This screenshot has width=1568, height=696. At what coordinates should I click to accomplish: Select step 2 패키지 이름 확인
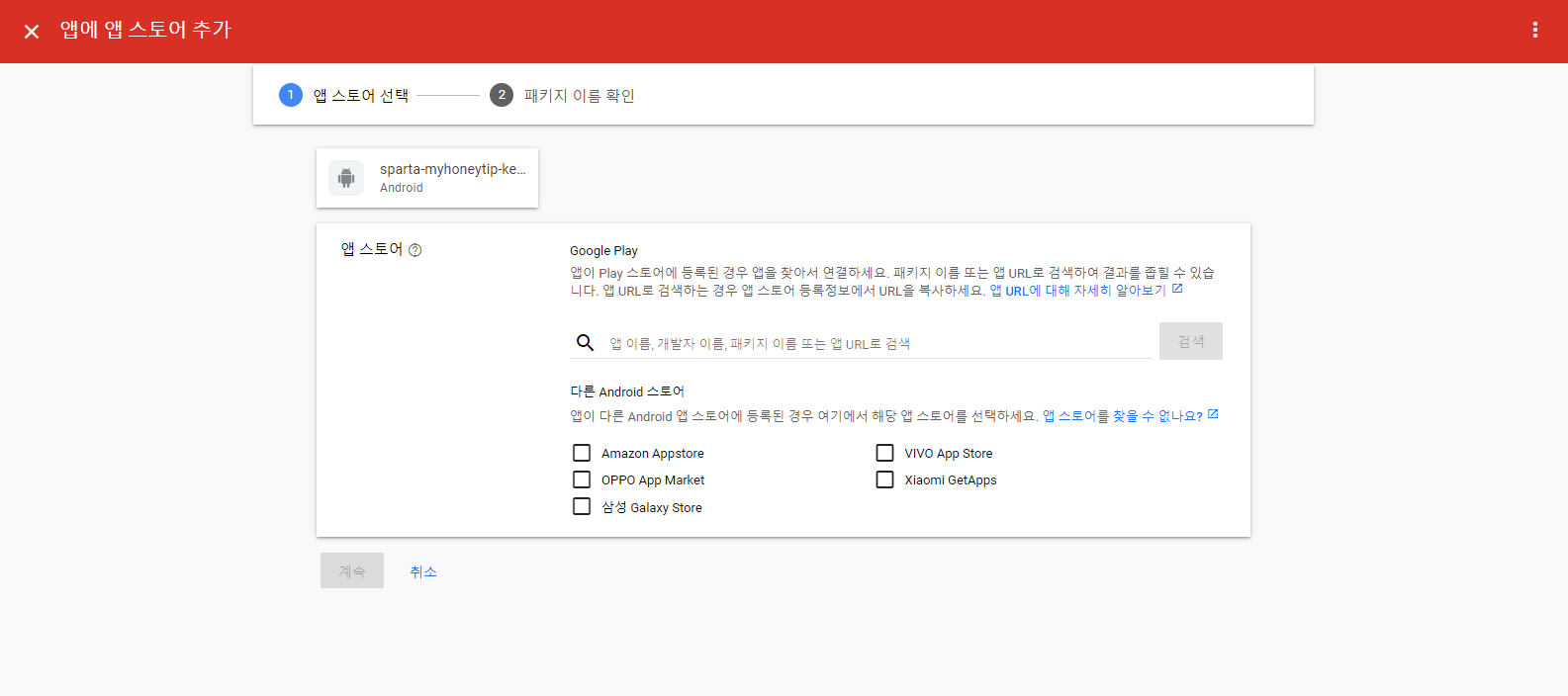[x=562, y=95]
